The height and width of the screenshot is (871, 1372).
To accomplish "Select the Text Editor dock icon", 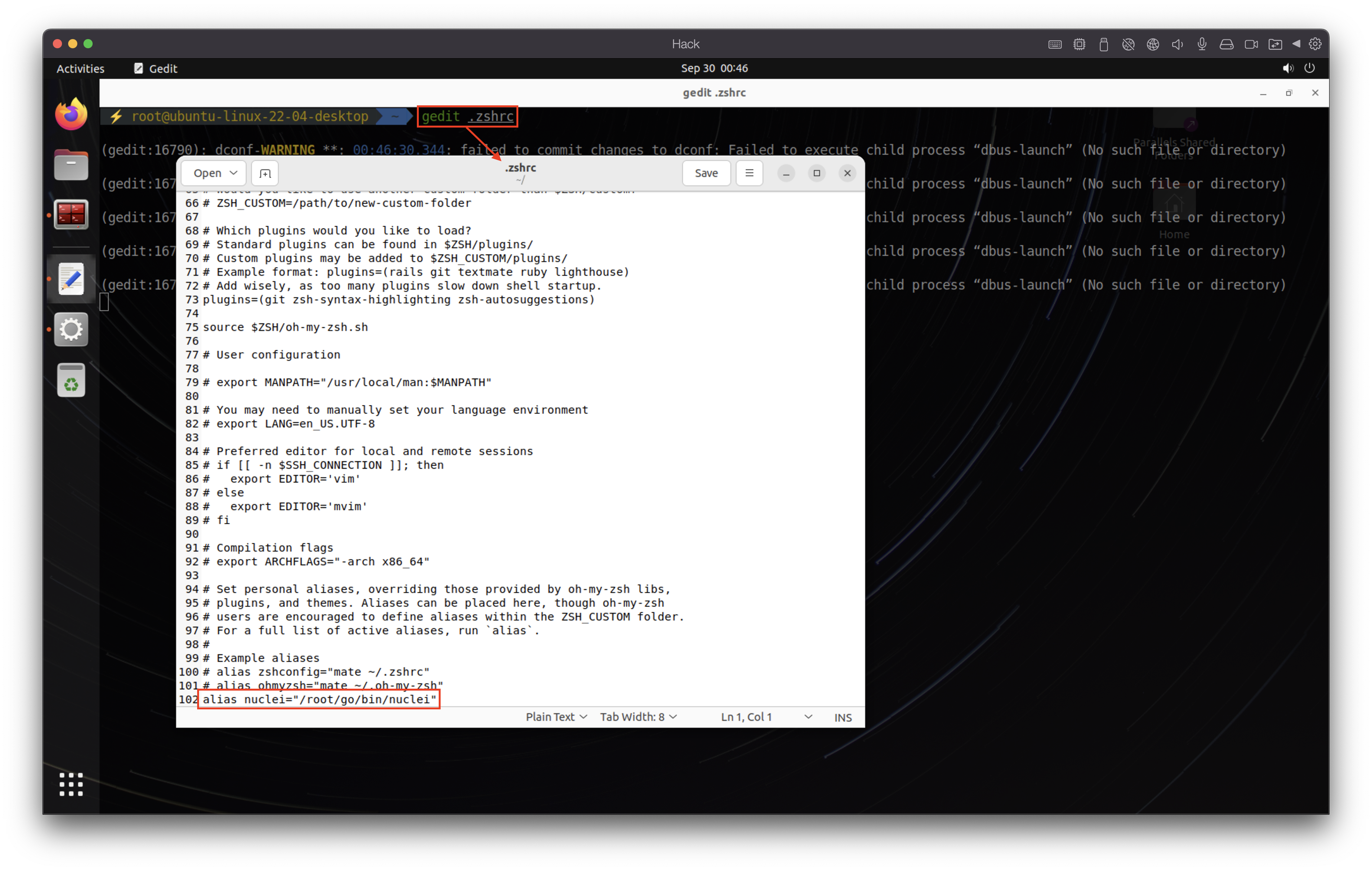I will (x=71, y=279).
